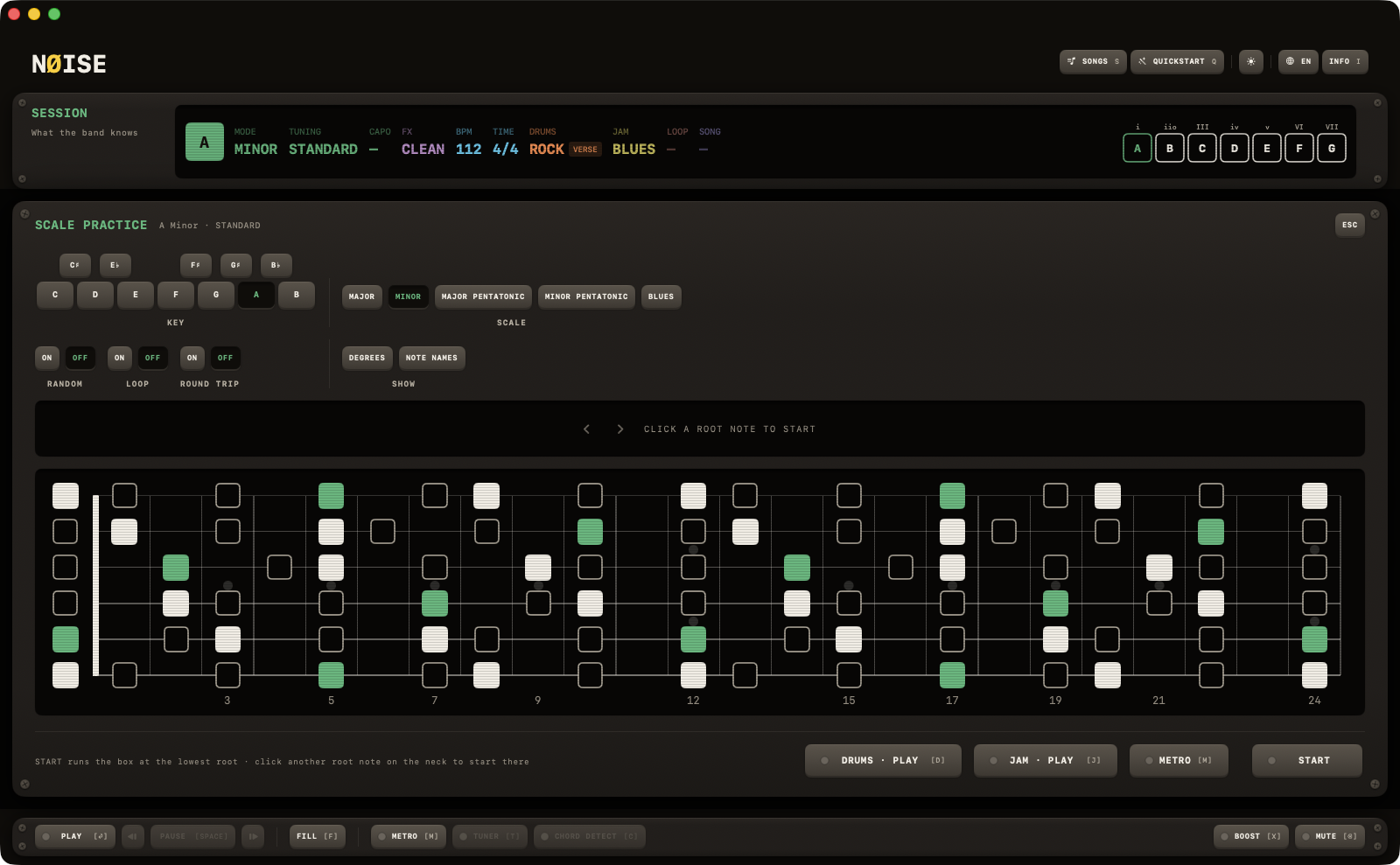This screenshot has width=1400, height=865.
Task: Toggle BOOST in the bottom bar
Action: pyautogui.click(x=1251, y=836)
